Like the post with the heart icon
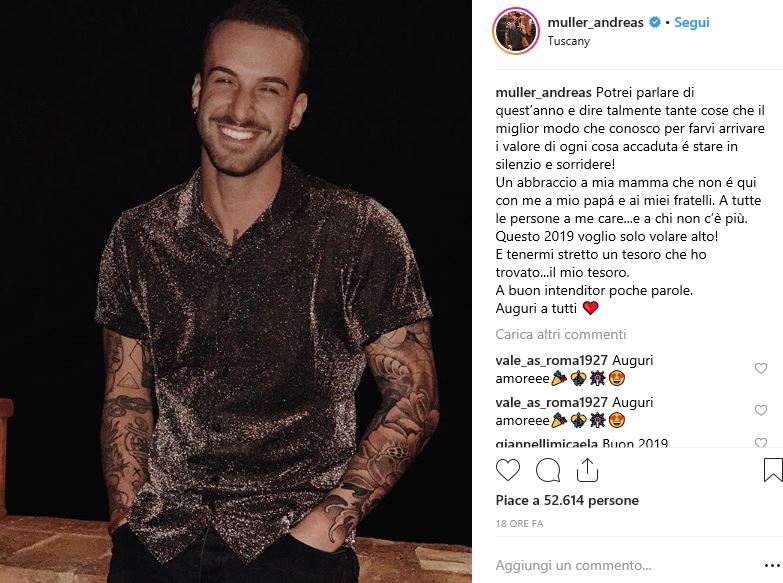Screen dimensions: 783x583 508,470
